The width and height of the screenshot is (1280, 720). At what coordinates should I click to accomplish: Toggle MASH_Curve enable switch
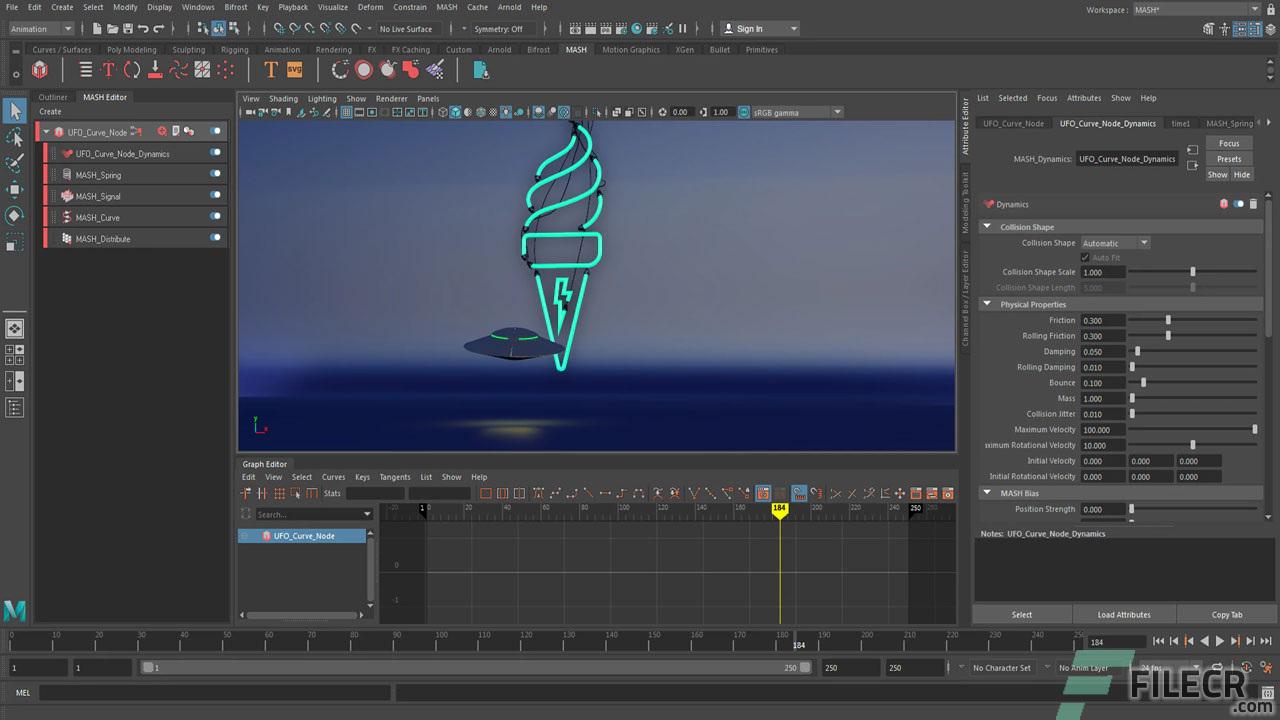(215, 216)
